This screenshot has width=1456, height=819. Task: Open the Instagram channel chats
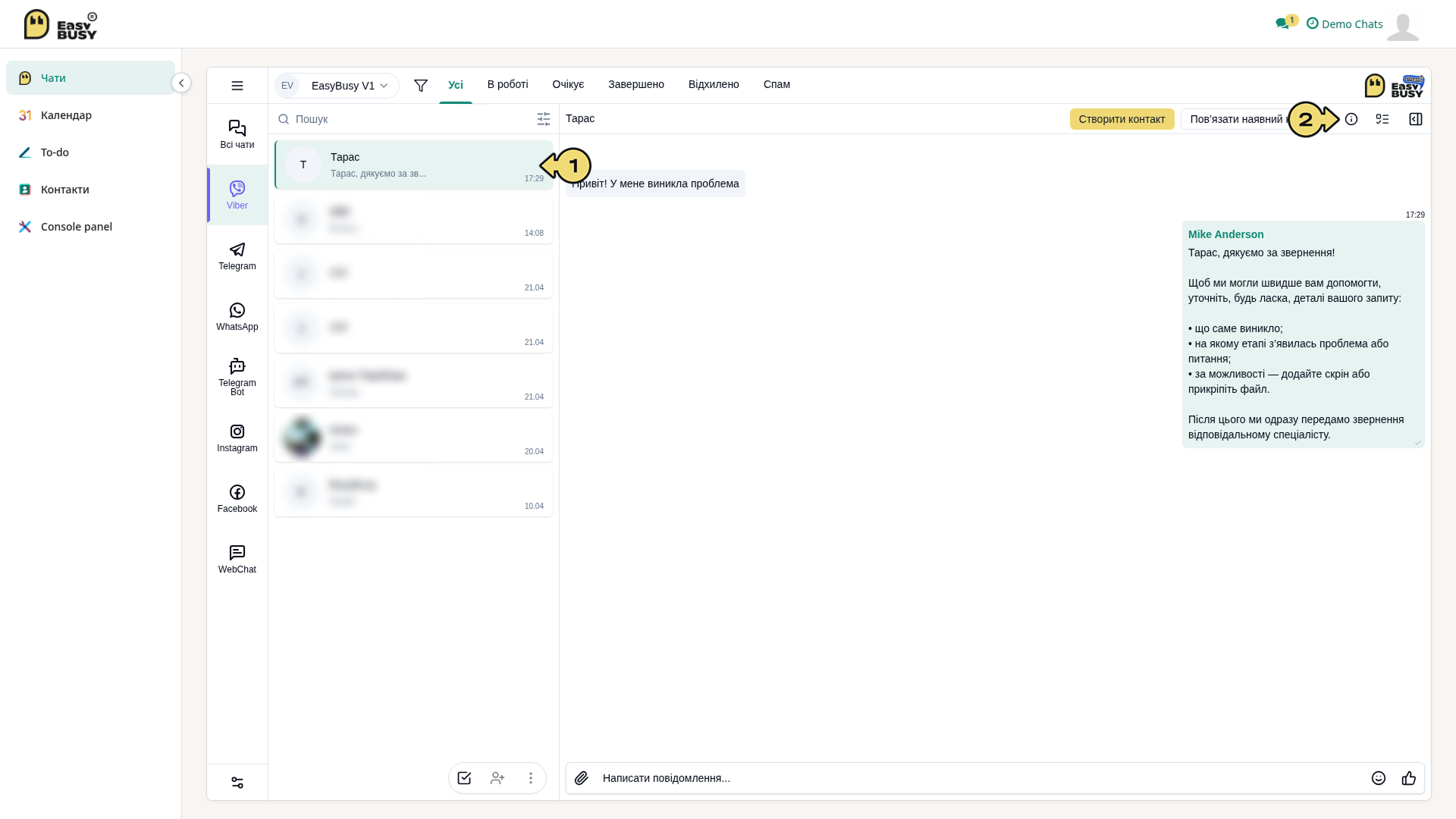tap(237, 438)
